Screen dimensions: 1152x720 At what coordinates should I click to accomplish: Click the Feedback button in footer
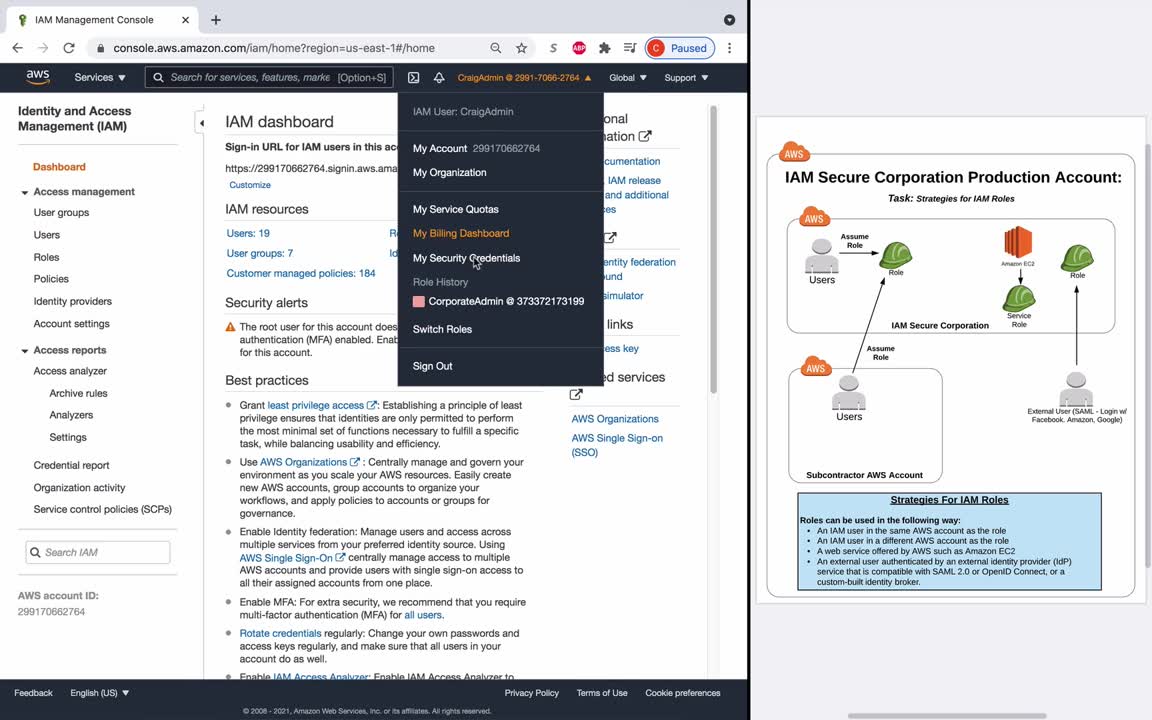(33, 693)
